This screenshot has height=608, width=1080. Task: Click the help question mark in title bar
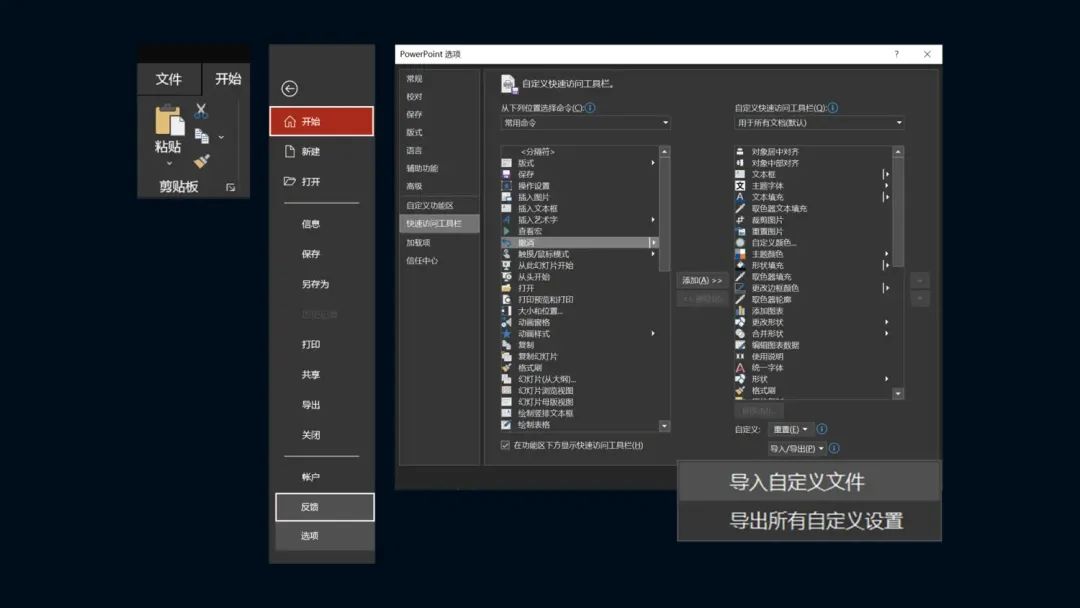tap(896, 54)
